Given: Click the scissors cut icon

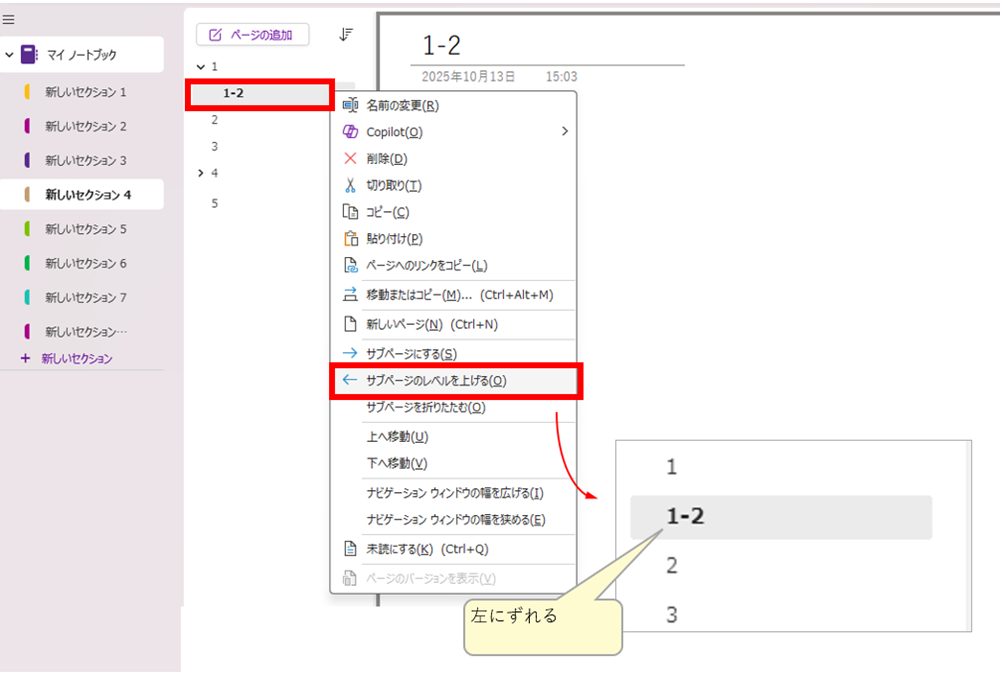Looking at the screenshot, I should click(x=350, y=185).
